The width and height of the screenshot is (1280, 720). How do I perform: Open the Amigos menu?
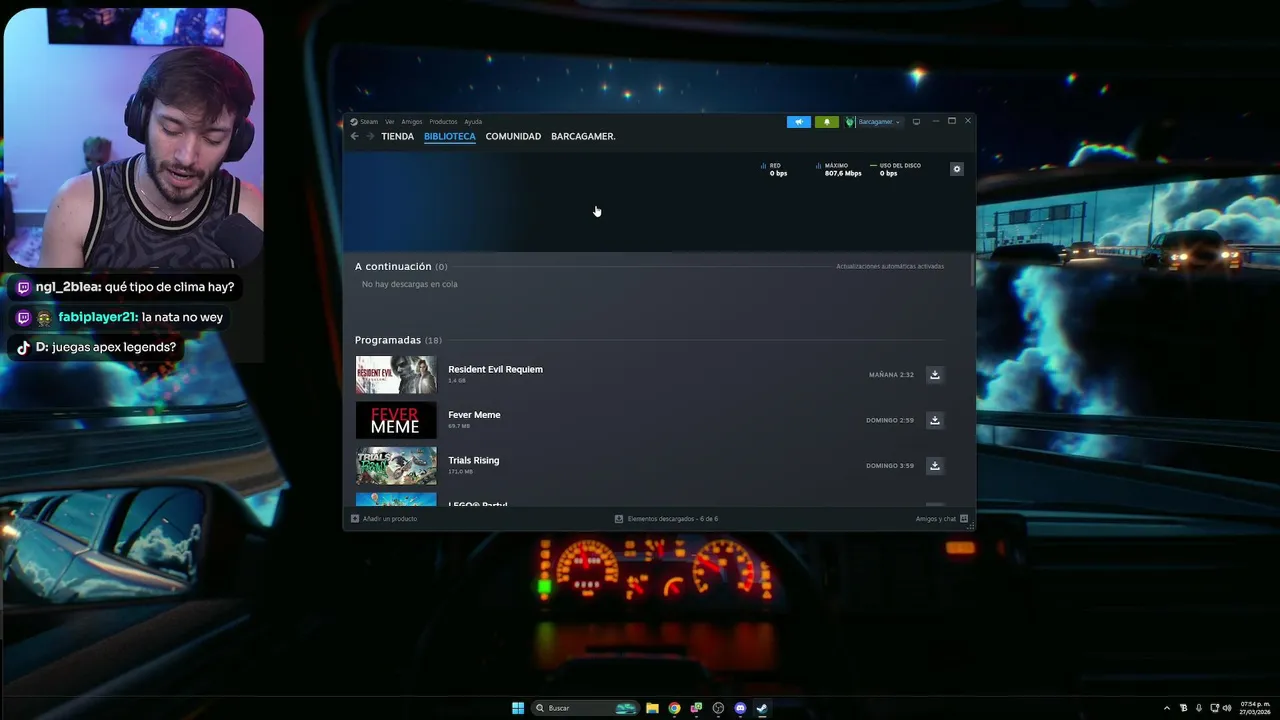point(412,122)
